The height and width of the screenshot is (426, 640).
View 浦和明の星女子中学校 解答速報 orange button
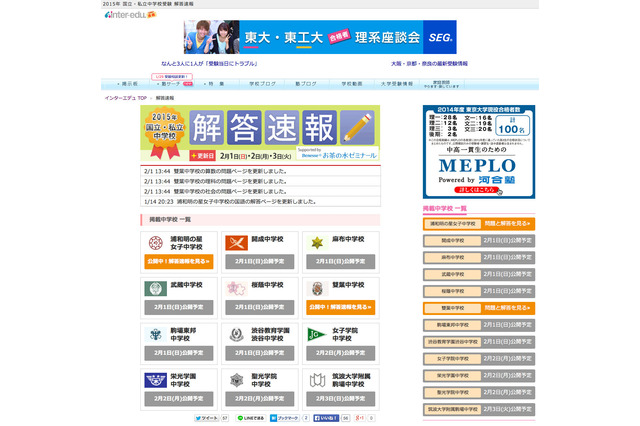click(179, 261)
